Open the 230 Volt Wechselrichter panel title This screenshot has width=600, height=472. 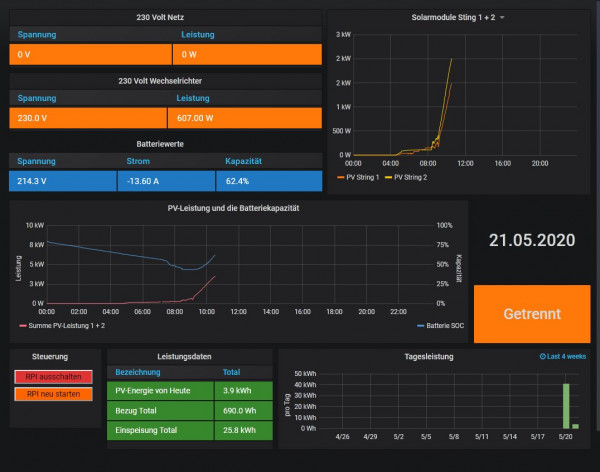165,80
